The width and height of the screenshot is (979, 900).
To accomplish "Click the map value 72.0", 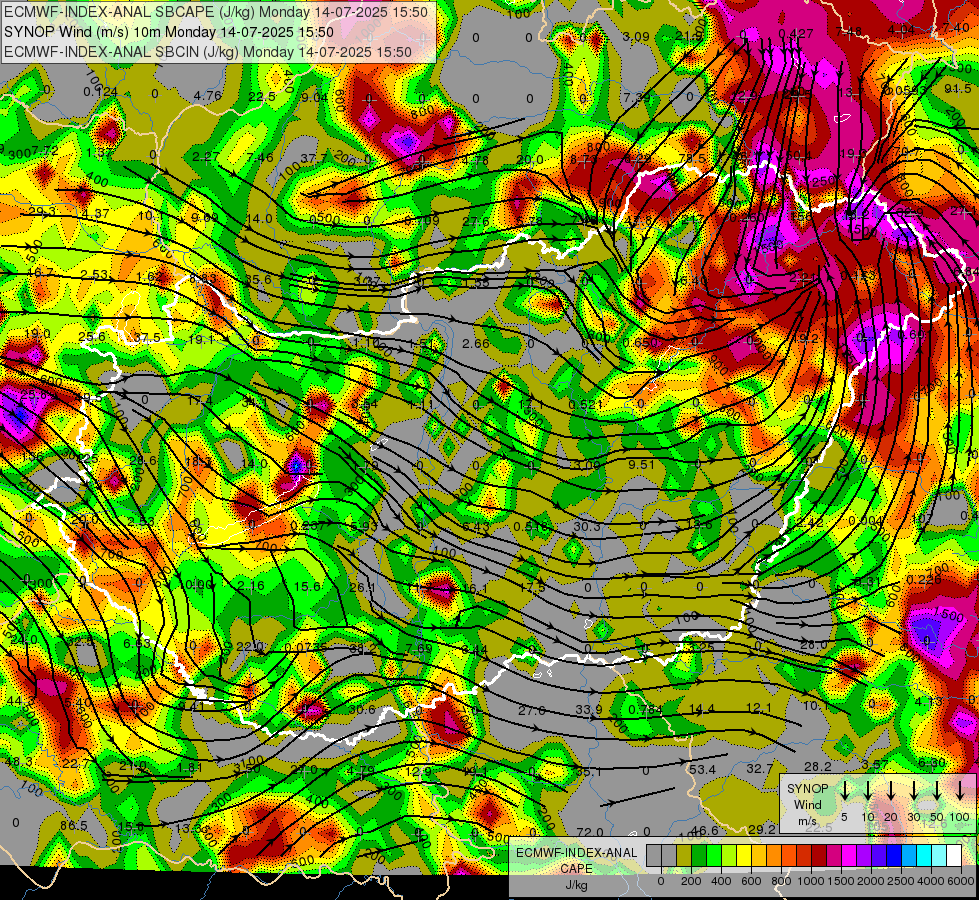I will [x=589, y=832].
